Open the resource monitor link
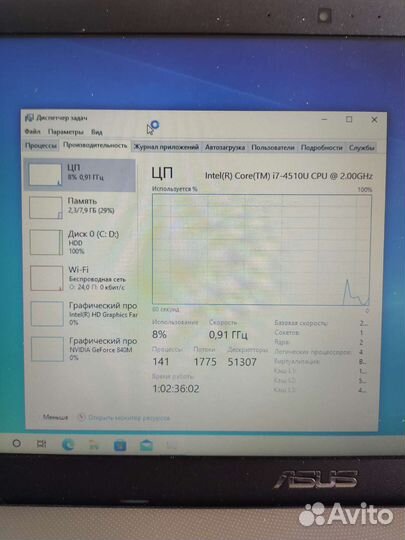 129,418
